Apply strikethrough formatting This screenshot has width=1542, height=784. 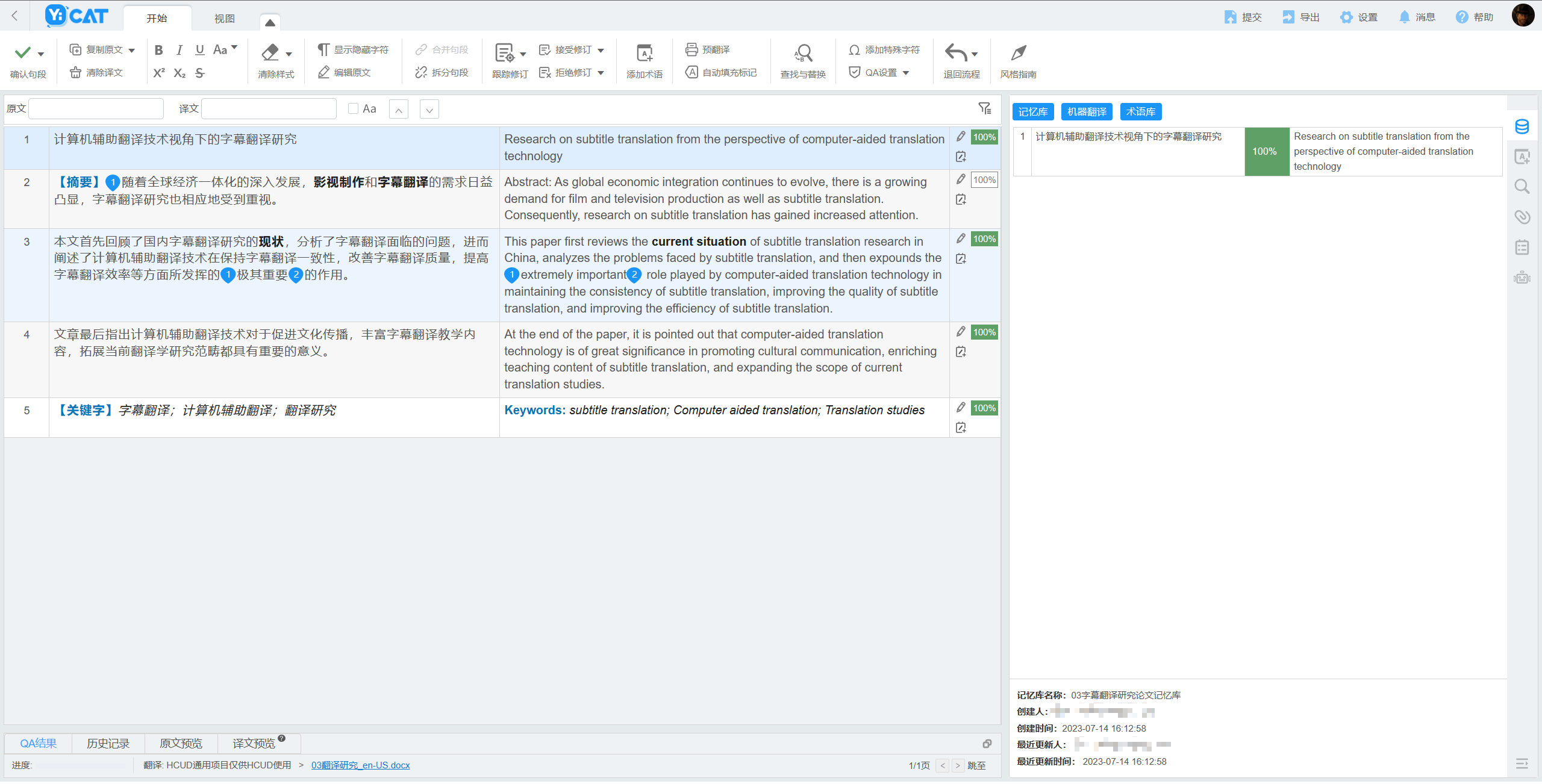pos(200,73)
